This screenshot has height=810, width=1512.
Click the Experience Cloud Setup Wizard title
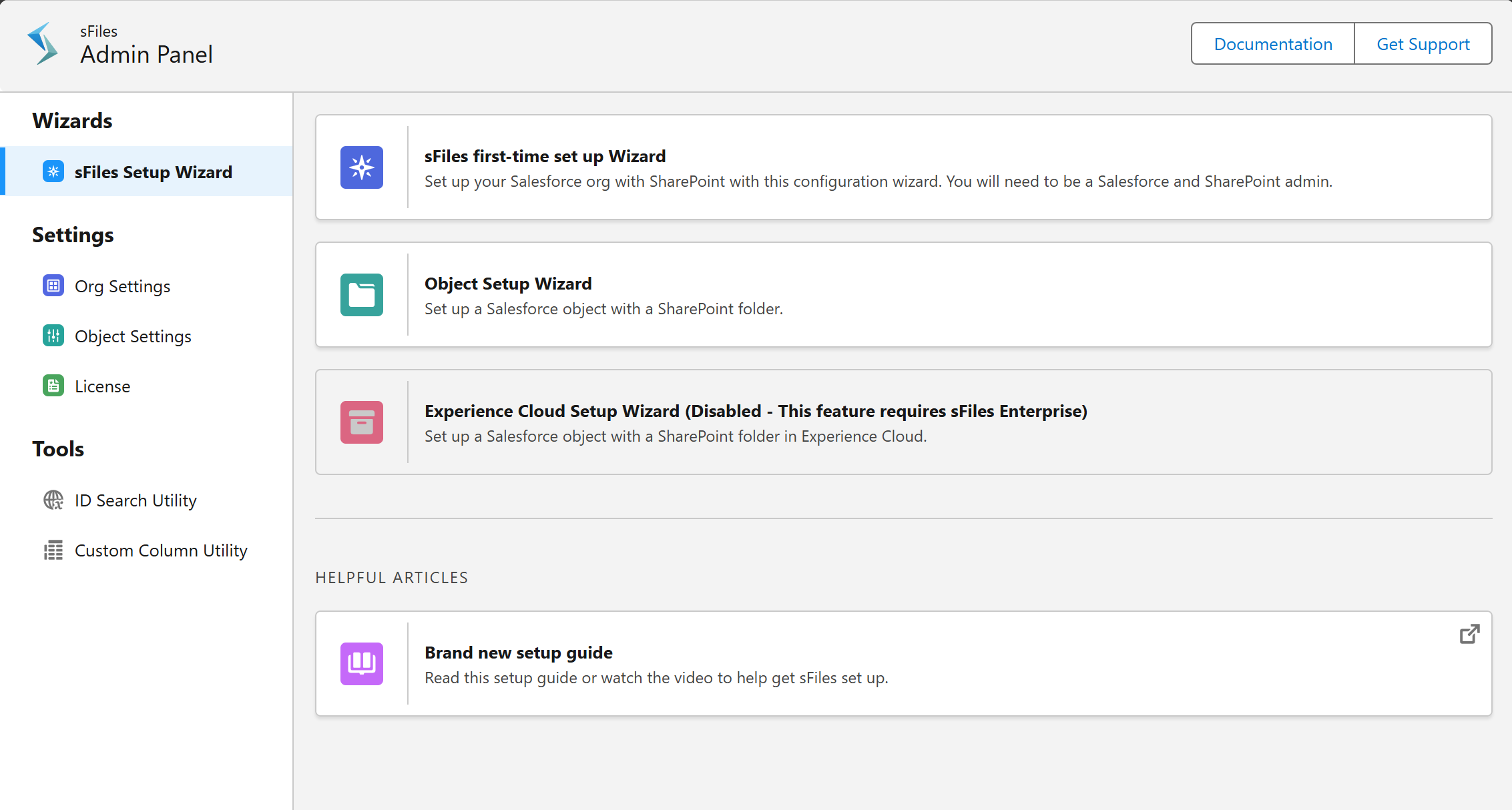tap(756, 411)
